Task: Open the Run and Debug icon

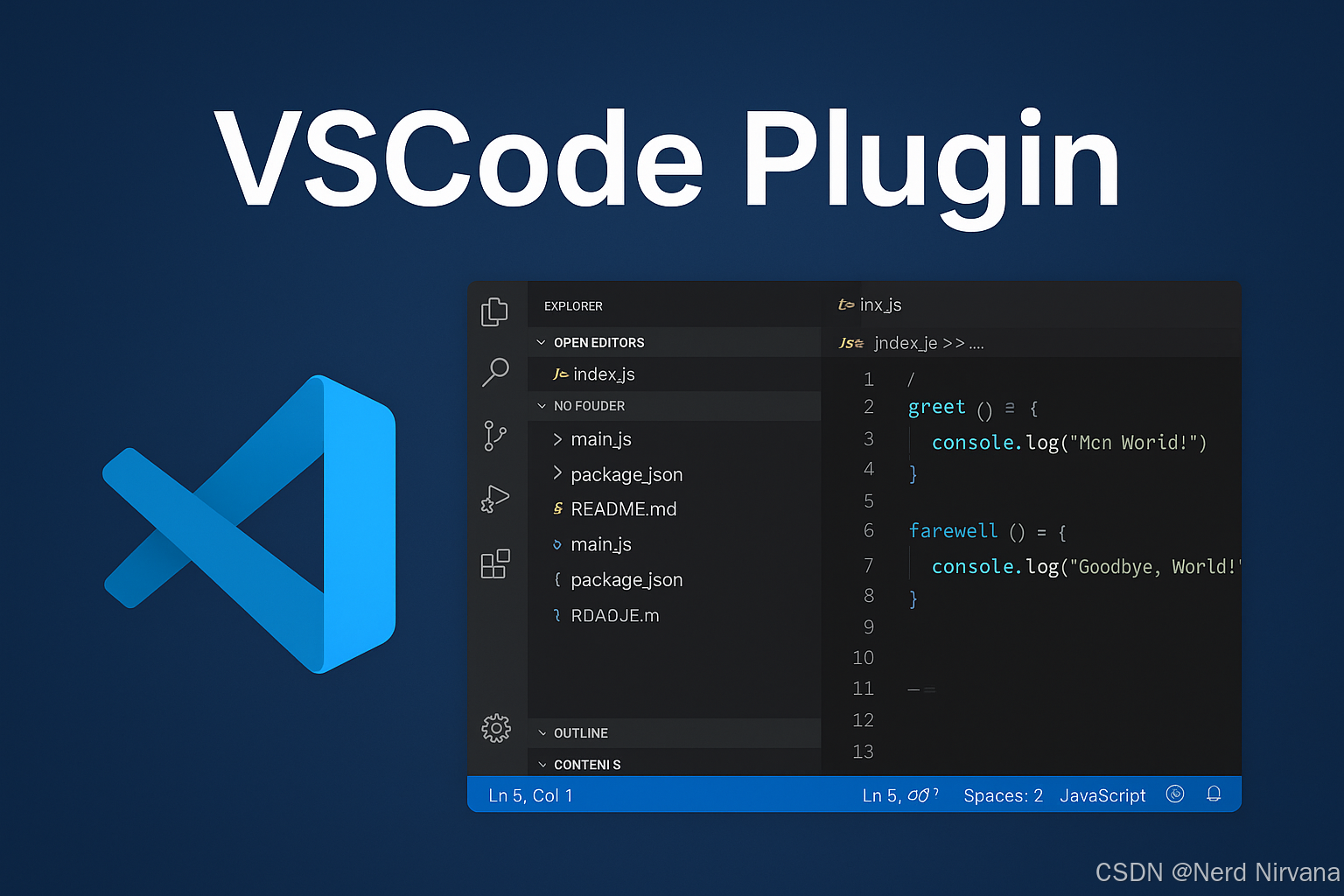Action: (495, 499)
